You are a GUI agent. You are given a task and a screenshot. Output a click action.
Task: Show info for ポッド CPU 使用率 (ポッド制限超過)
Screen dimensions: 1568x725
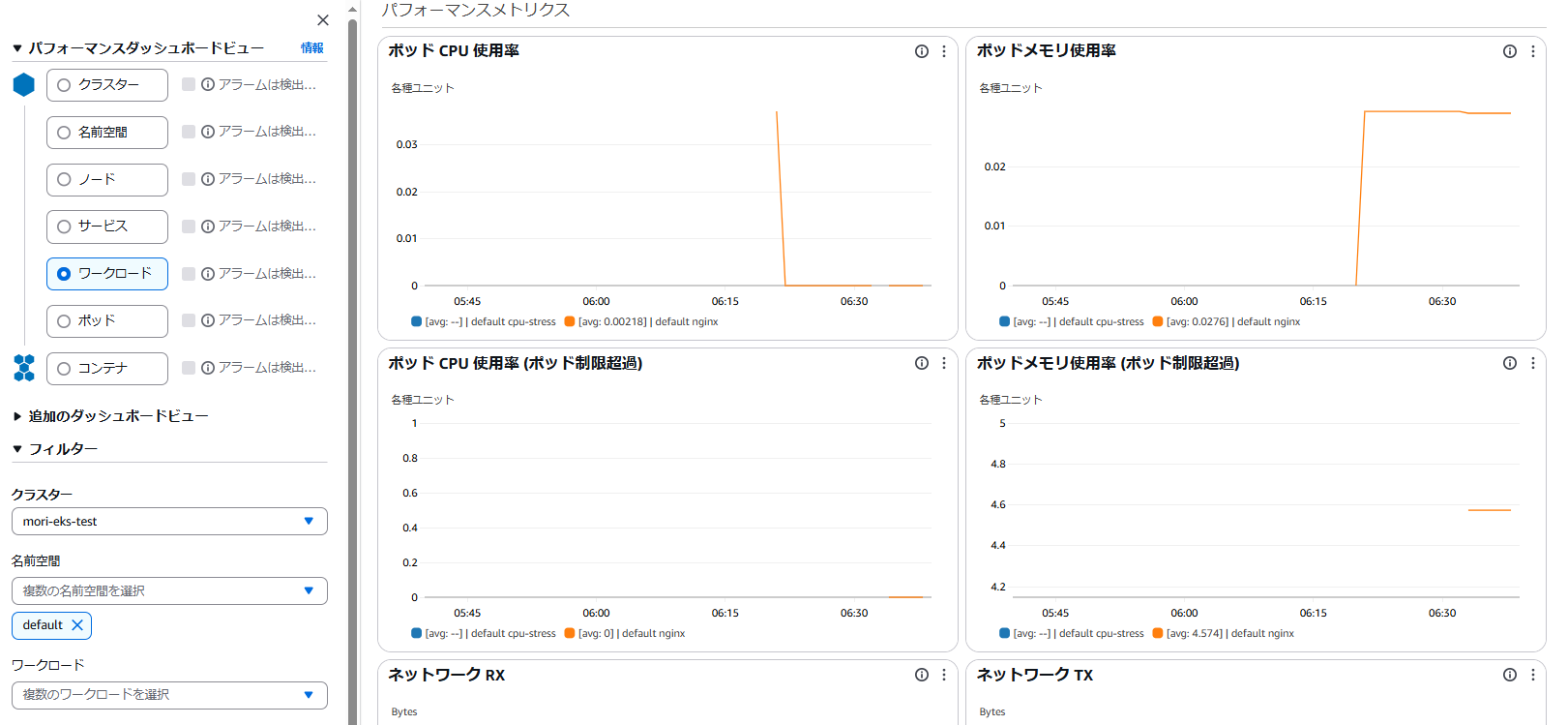[922, 363]
